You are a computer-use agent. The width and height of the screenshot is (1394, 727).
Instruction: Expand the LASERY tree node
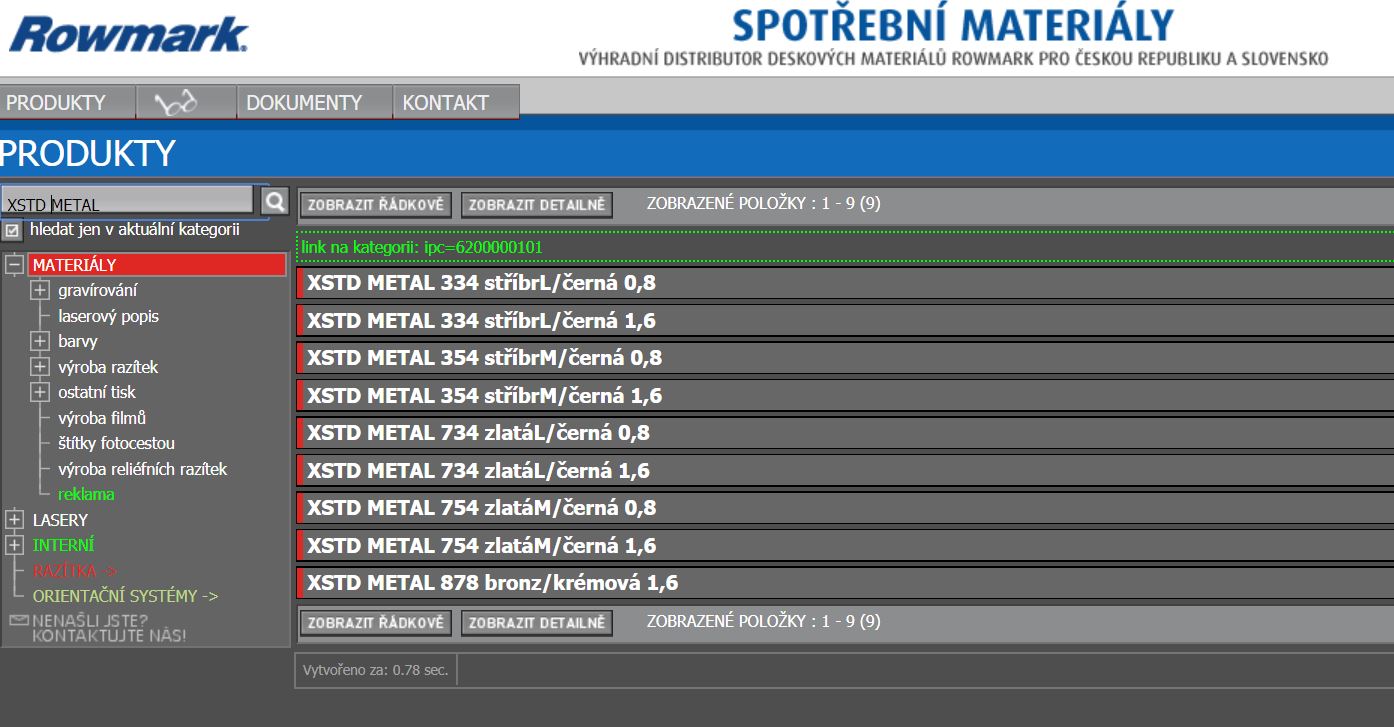coord(14,520)
